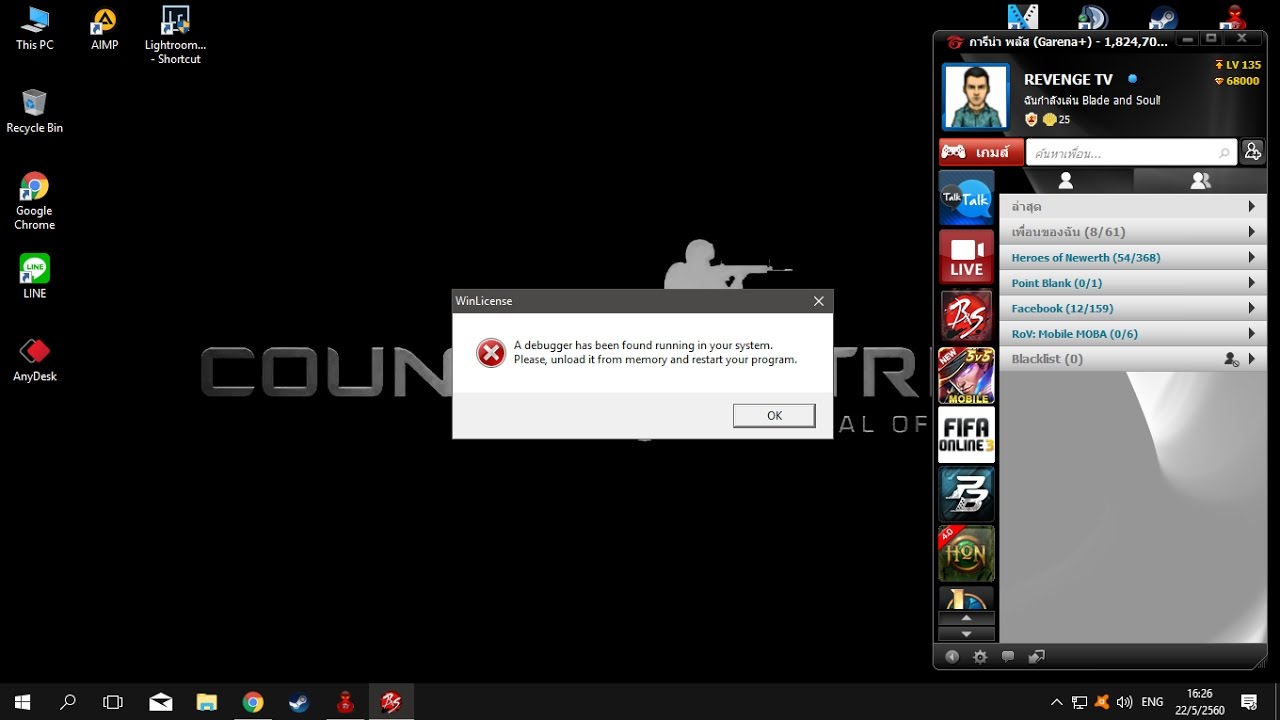
Task: Launch the Blade and Soul game icon in Garena sidebar
Action: [x=966, y=316]
